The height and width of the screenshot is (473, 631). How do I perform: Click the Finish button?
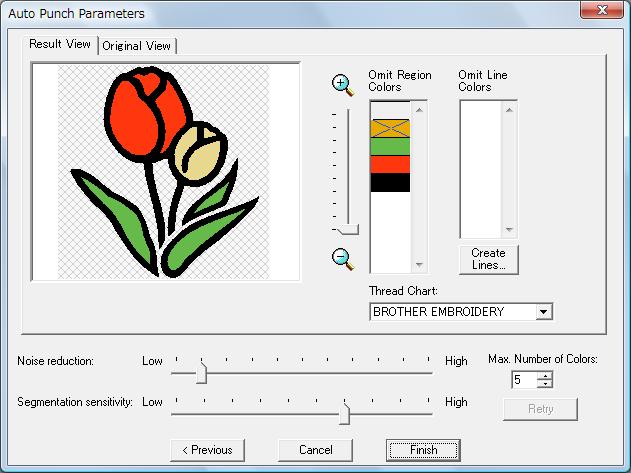point(423,450)
